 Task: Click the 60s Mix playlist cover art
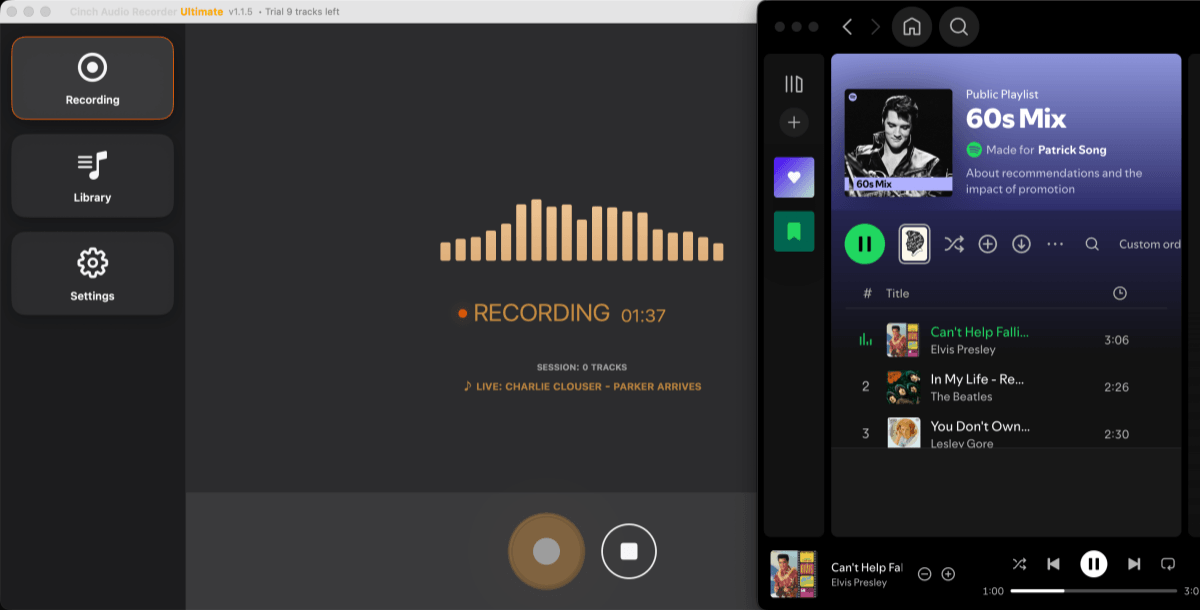coord(898,143)
